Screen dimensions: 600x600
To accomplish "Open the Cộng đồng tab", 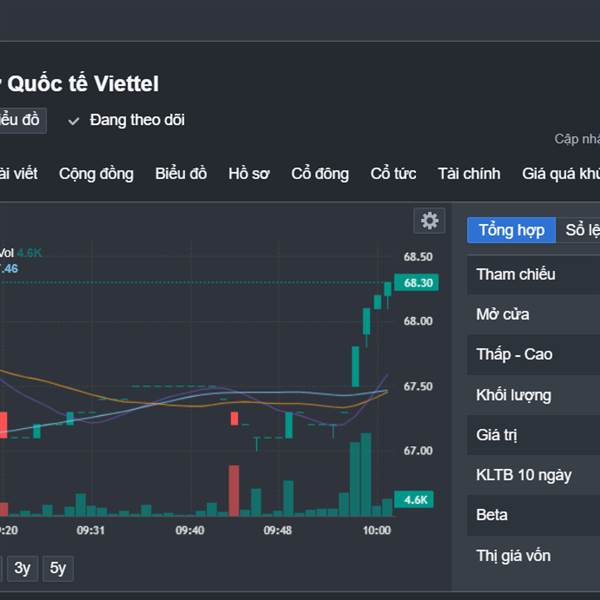I will pyautogui.click(x=96, y=174).
